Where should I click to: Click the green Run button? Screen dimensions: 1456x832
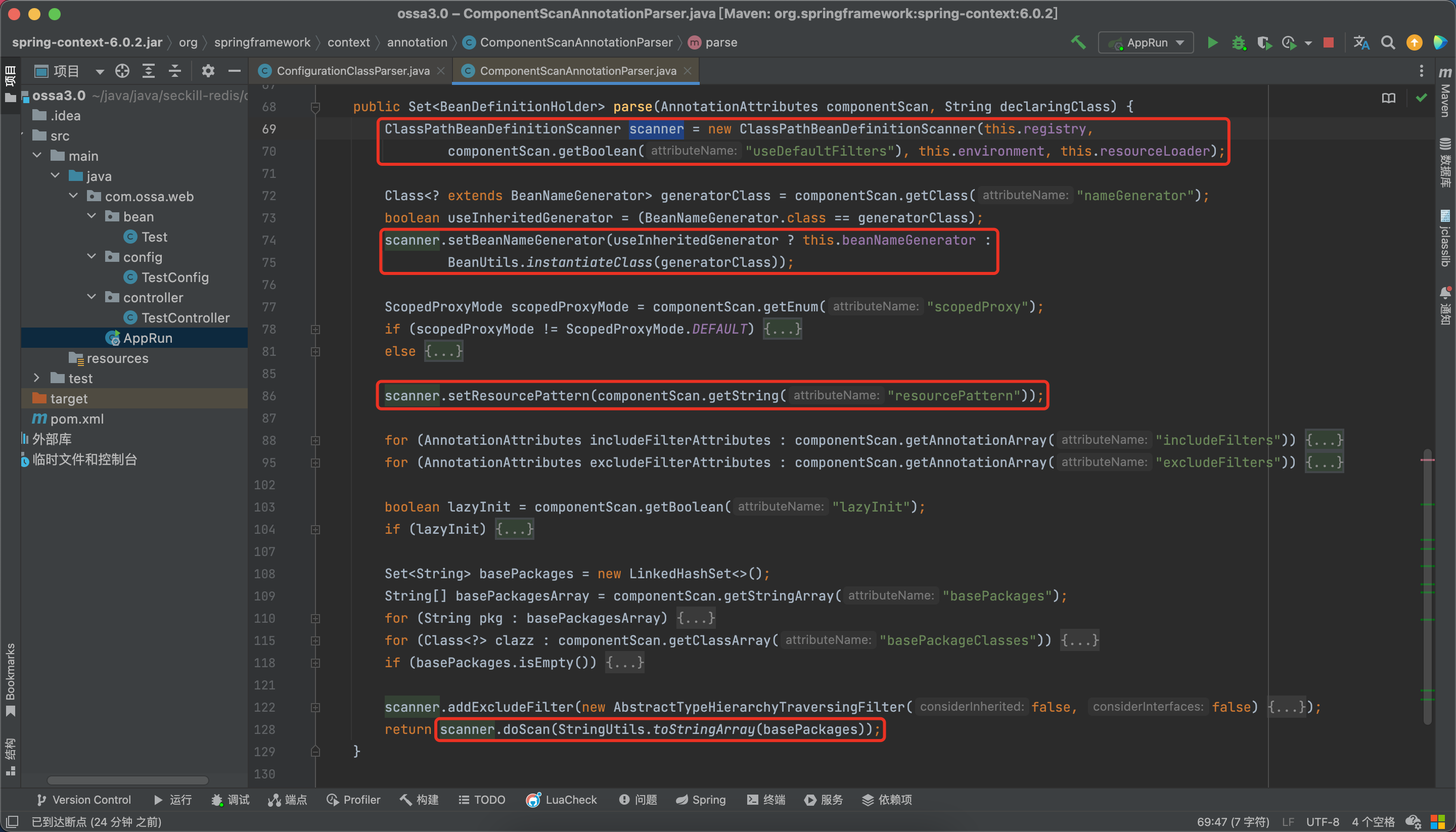pos(1211,43)
